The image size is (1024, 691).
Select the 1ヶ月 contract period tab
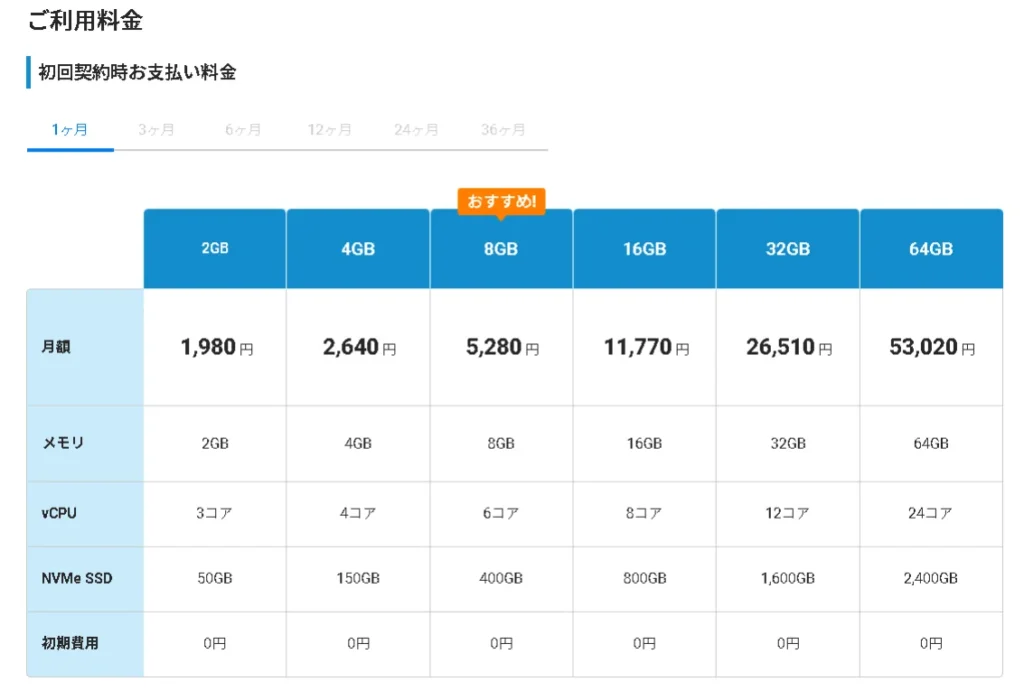(x=70, y=129)
